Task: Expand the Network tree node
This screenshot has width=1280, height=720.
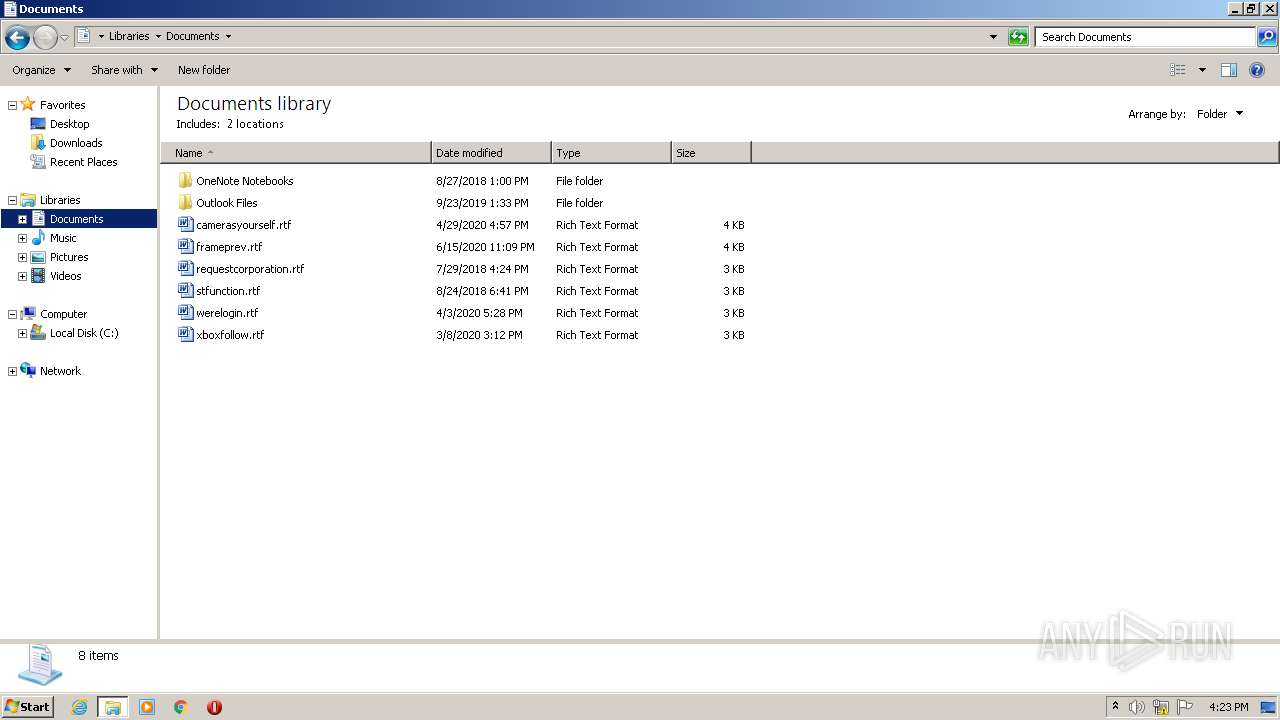Action: click(12, 371)
